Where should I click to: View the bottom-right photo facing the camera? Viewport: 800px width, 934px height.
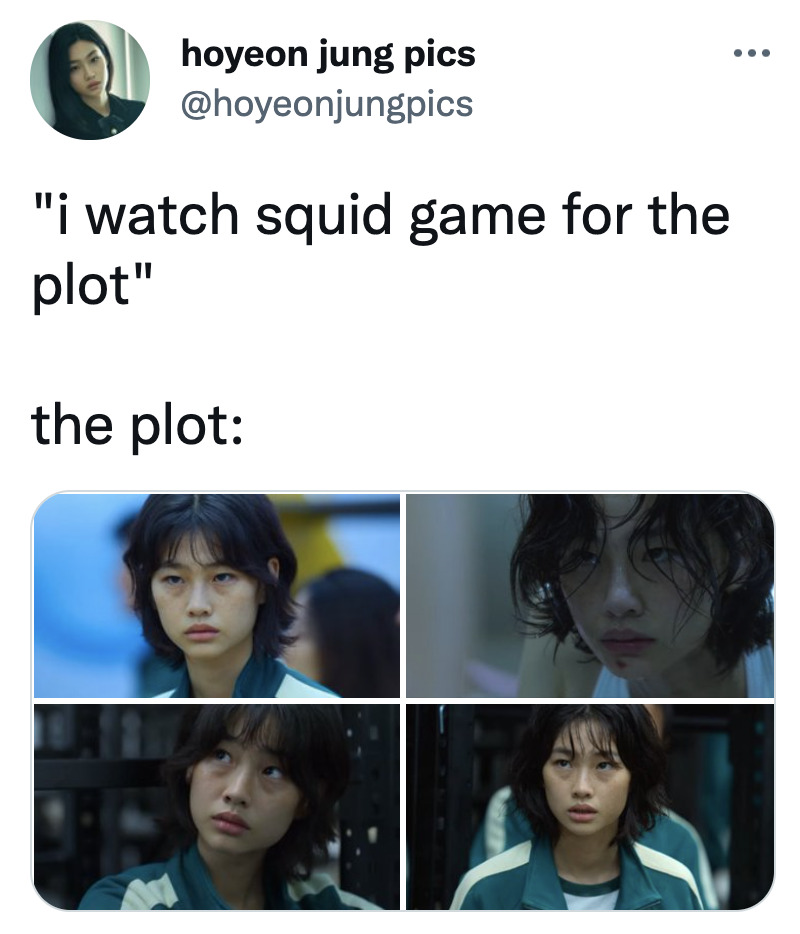[x=590, y=807]
